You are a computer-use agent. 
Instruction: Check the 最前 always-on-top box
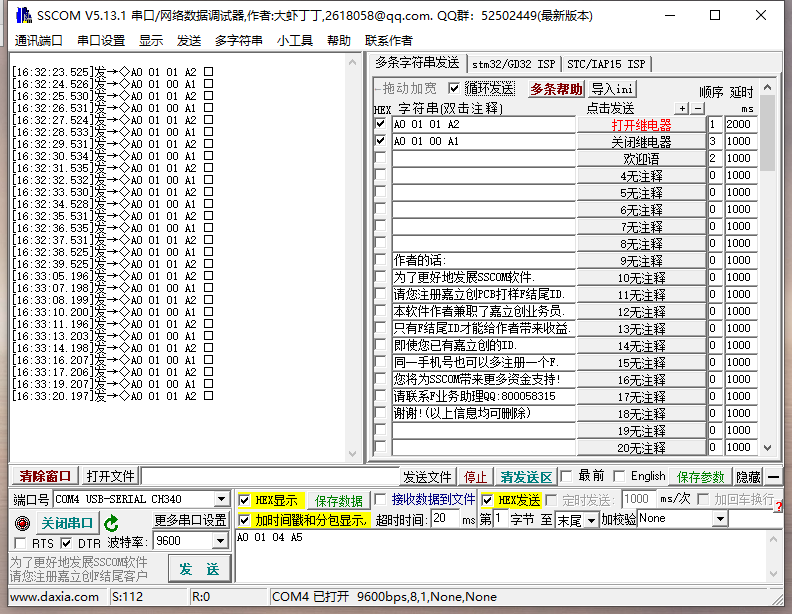[566, 476]
